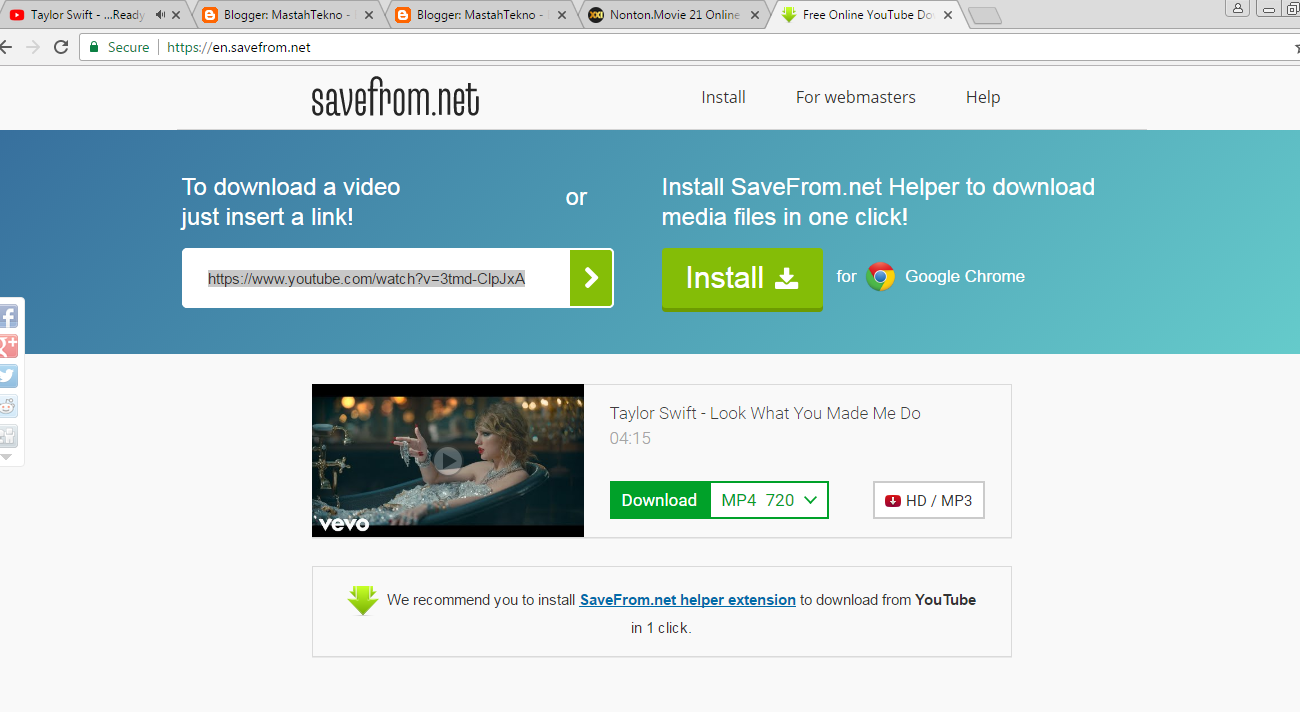Close the second Blogger MastahTekno tab

pyautogui.click(x=562, y=15)
